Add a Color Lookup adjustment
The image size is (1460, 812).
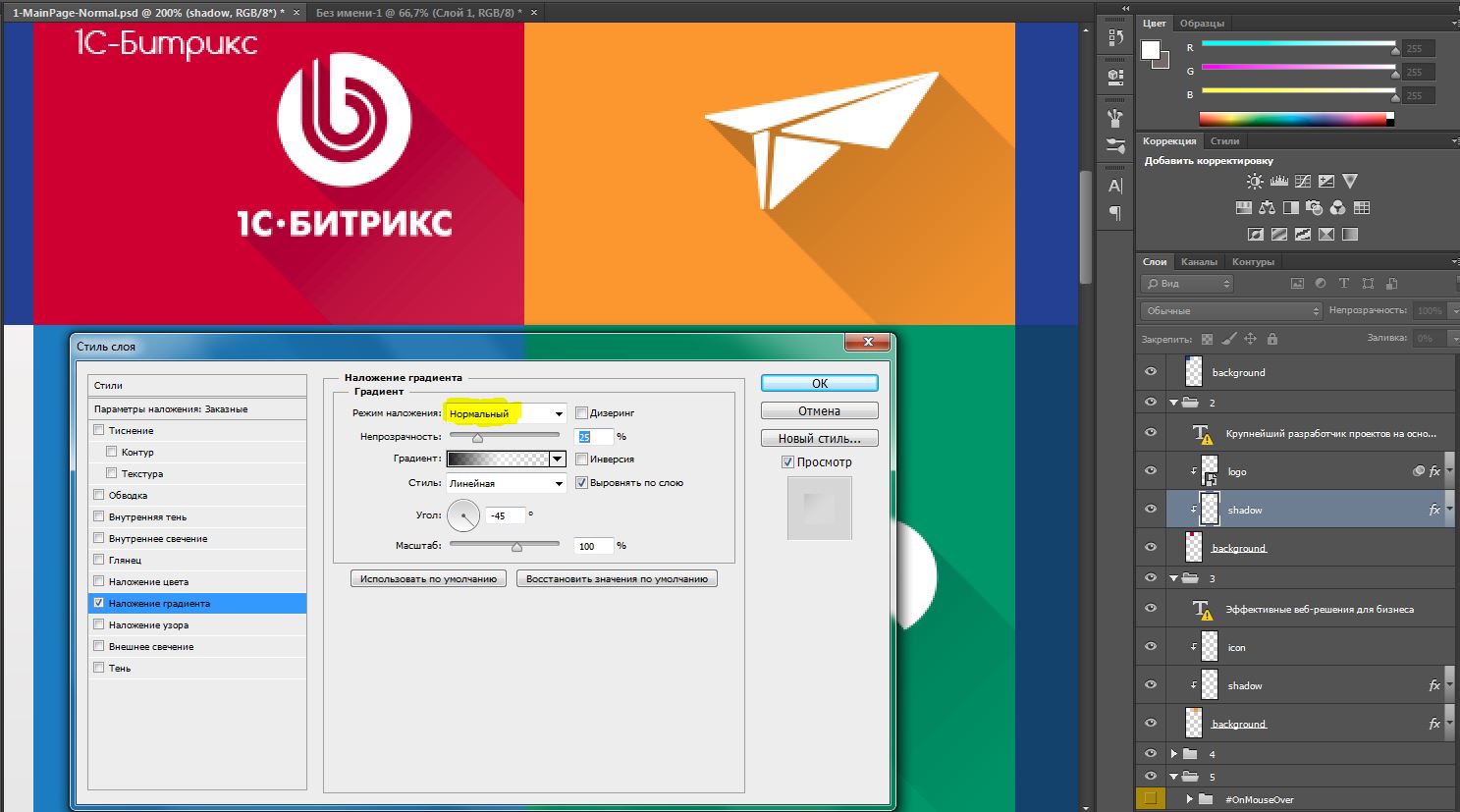1361,208
